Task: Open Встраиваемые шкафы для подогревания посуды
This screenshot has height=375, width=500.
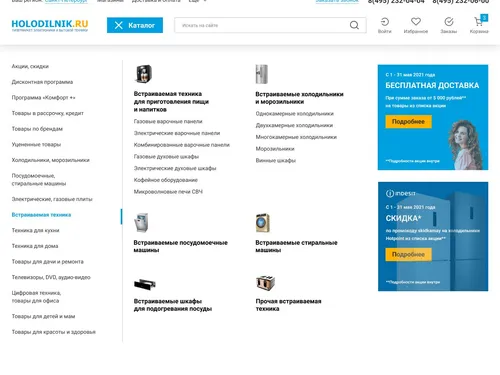Action: click(173, 305)
